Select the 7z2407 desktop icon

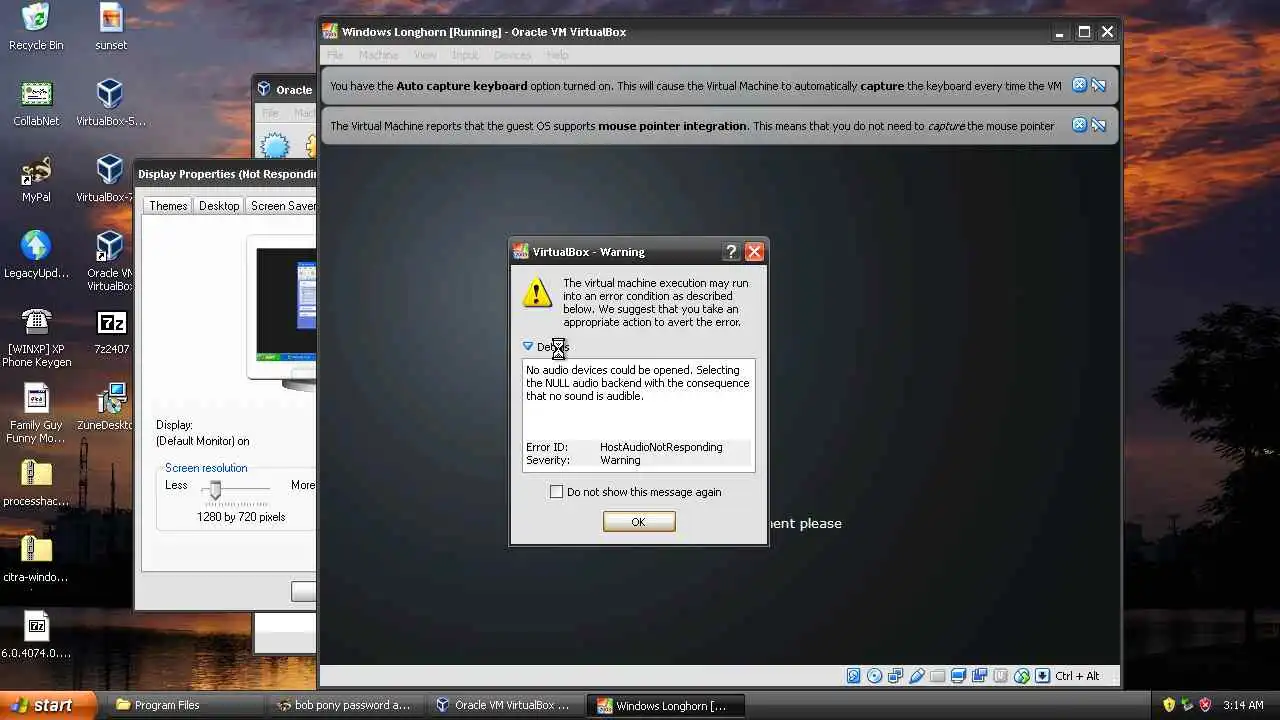pyautogui.click(x=111, y=331)
